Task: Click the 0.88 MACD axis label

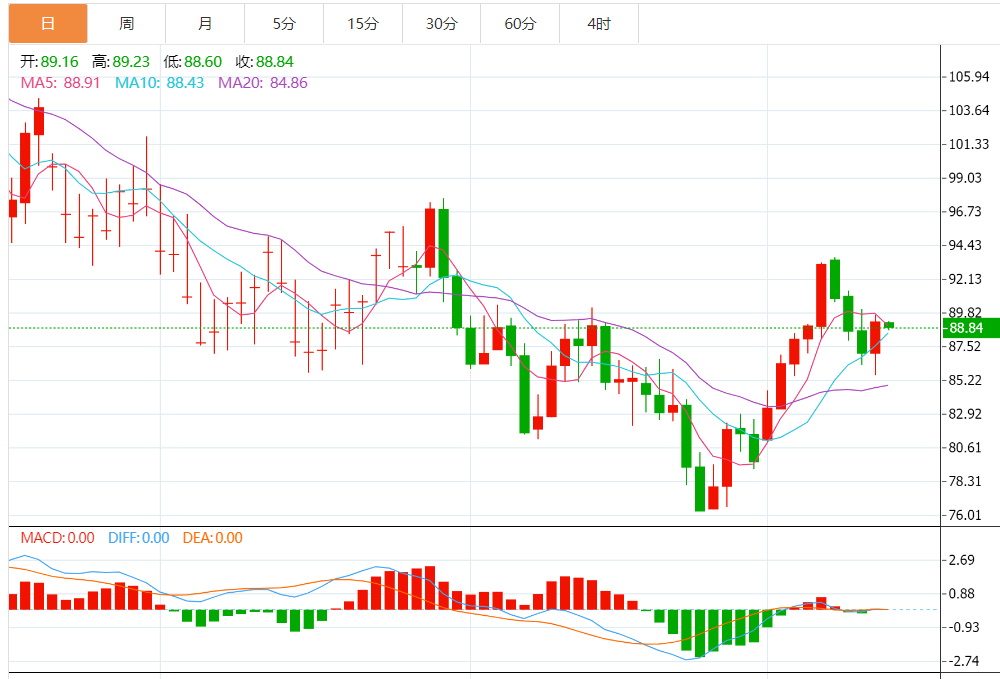Action: (x=962, y=594)
